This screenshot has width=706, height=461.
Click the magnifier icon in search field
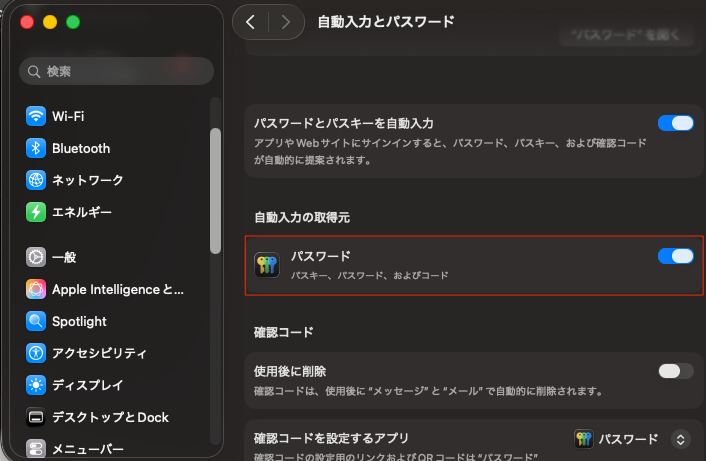[x=34, y=72]
